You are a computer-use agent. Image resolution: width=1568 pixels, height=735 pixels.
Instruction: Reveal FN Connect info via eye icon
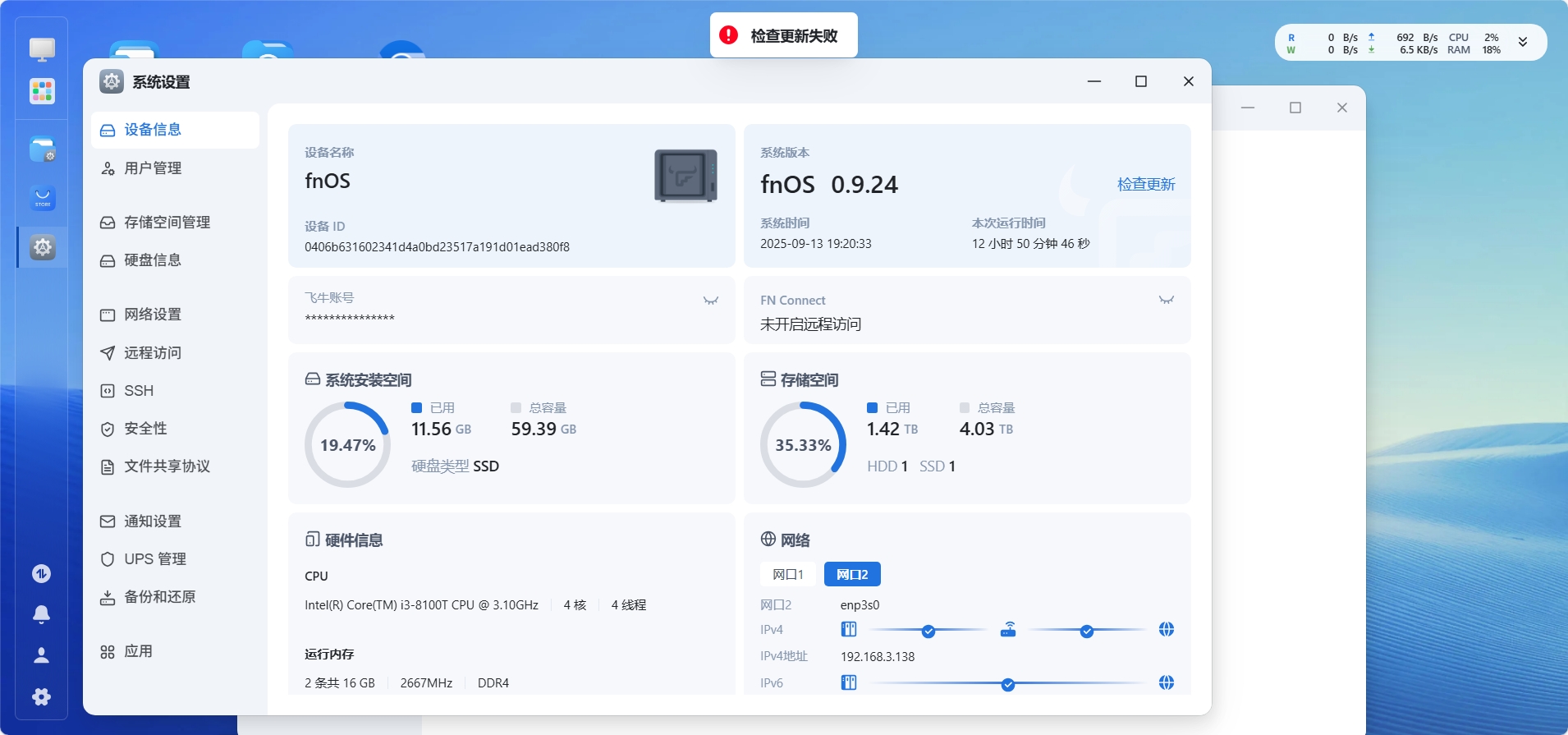(1166, 300)
